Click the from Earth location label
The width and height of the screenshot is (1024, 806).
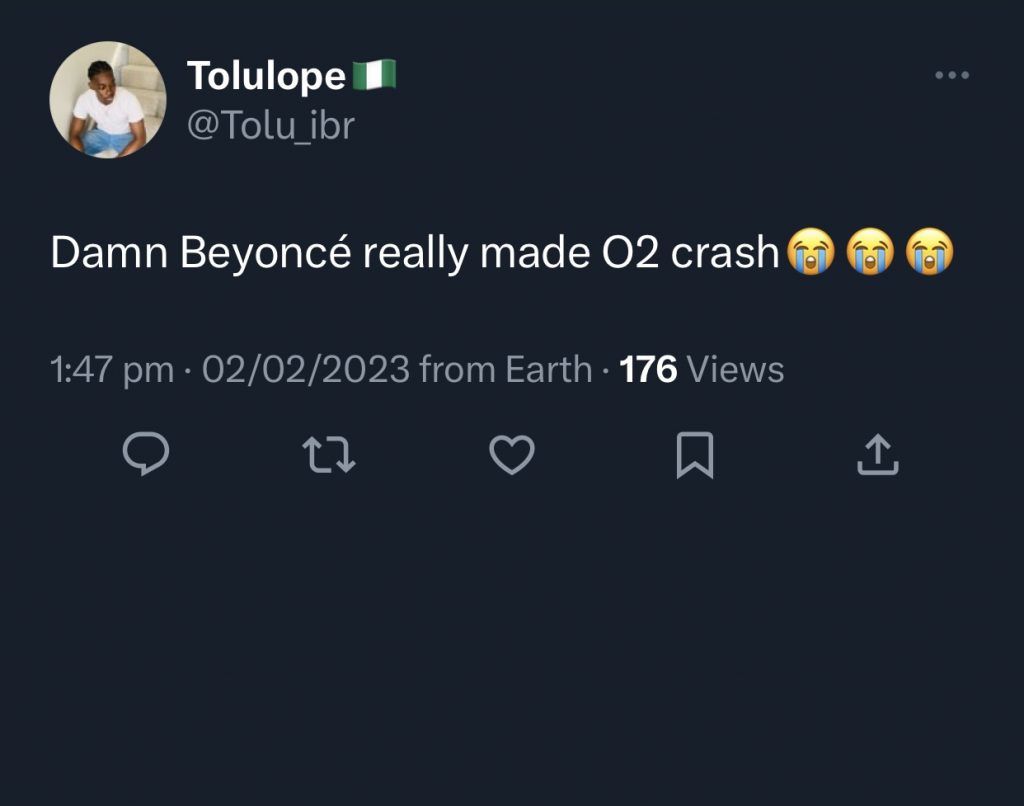[x=506, y=370]
